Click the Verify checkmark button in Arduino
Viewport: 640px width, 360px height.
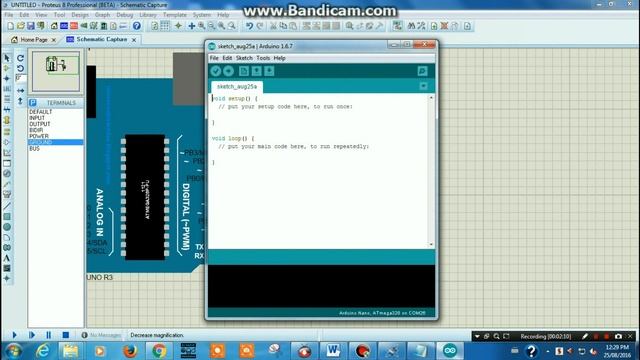tap(216, 71)
